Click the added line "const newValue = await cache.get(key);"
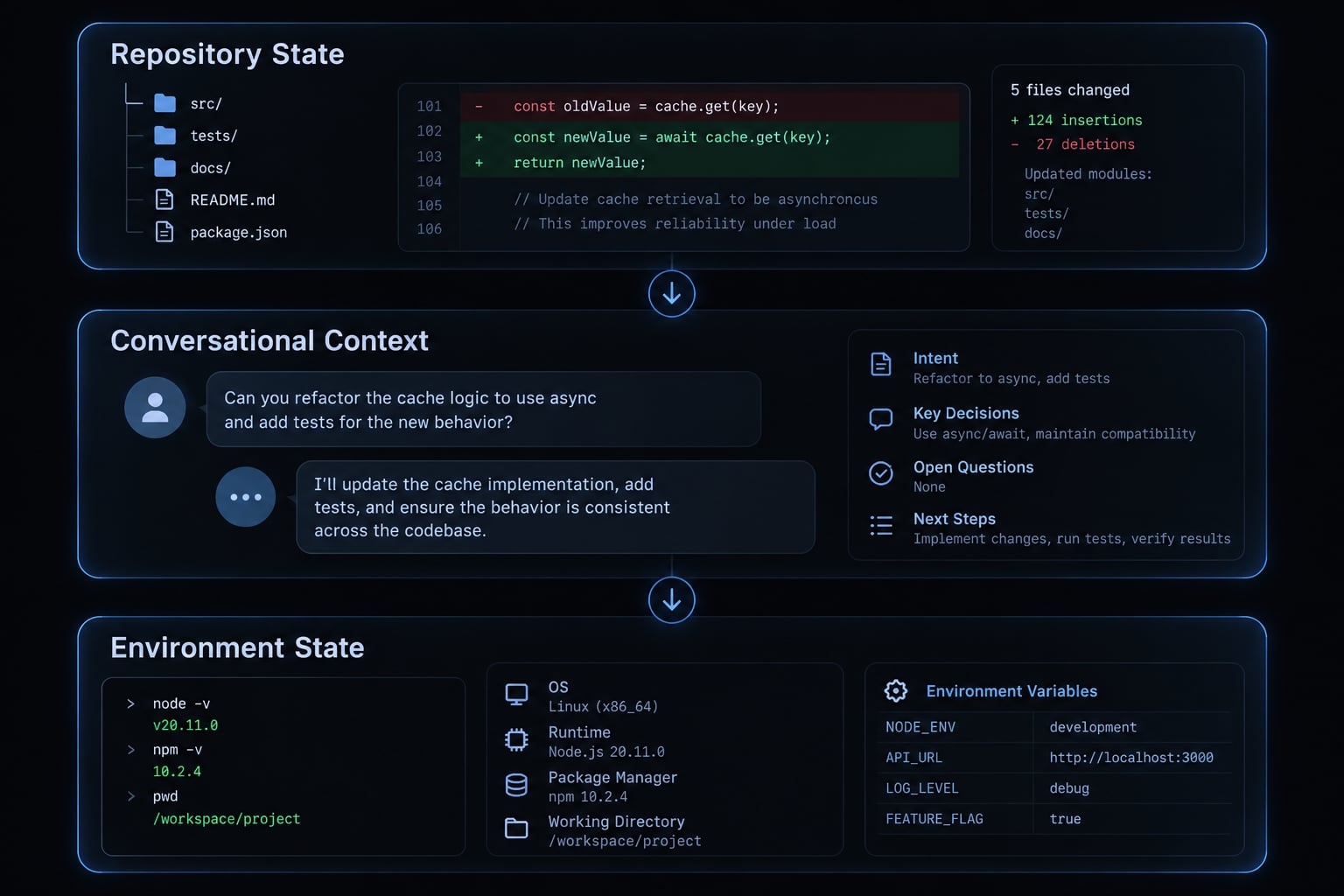Image resolution: width=1344 pixels, height=896 pixels. tap(710, 137)
